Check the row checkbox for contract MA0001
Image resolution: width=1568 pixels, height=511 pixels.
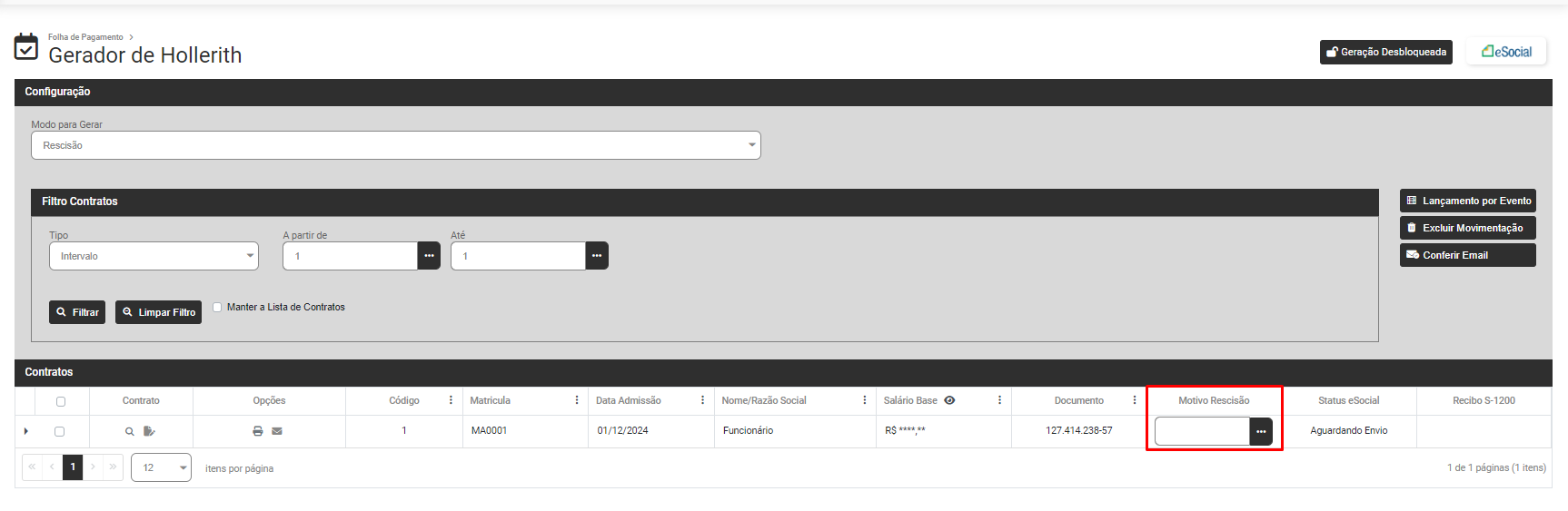click(x=60, y=432)
